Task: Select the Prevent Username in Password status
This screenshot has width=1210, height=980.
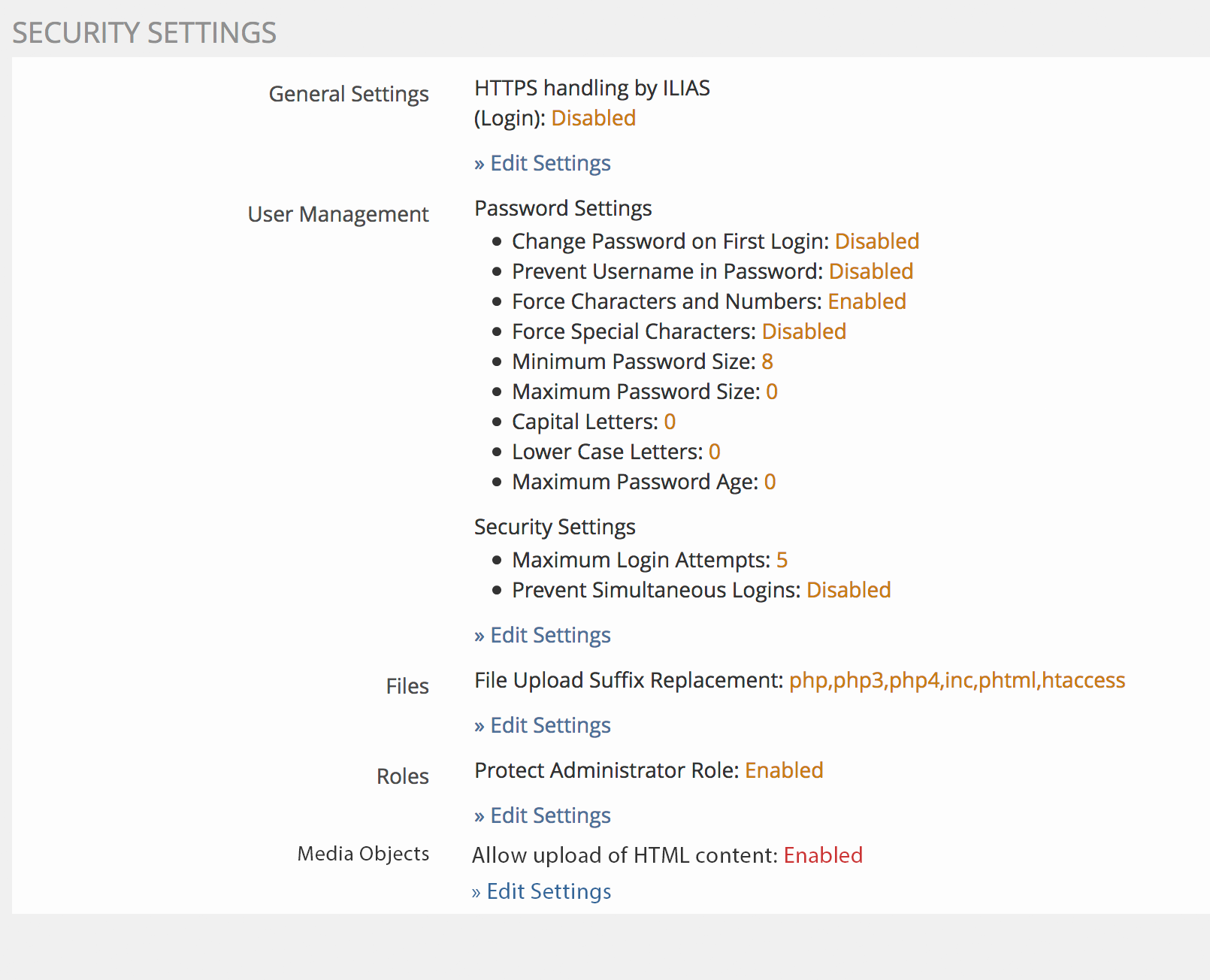Action: pos(870,271)
